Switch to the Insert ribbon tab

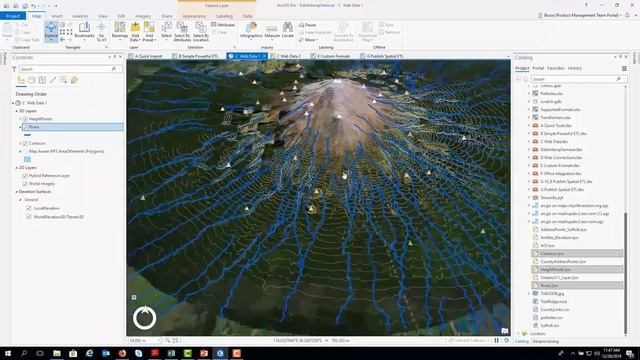tap(57, 16)
